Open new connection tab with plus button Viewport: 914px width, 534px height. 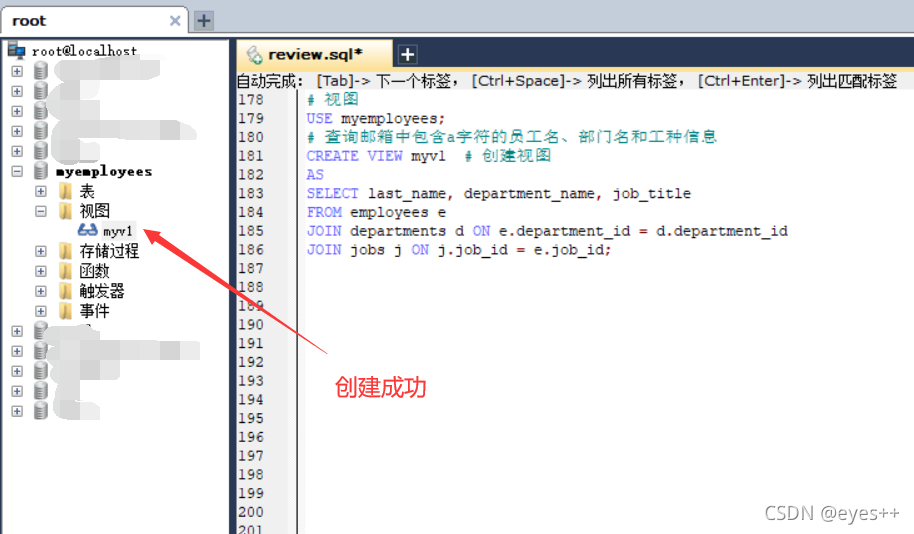[203, 21]
